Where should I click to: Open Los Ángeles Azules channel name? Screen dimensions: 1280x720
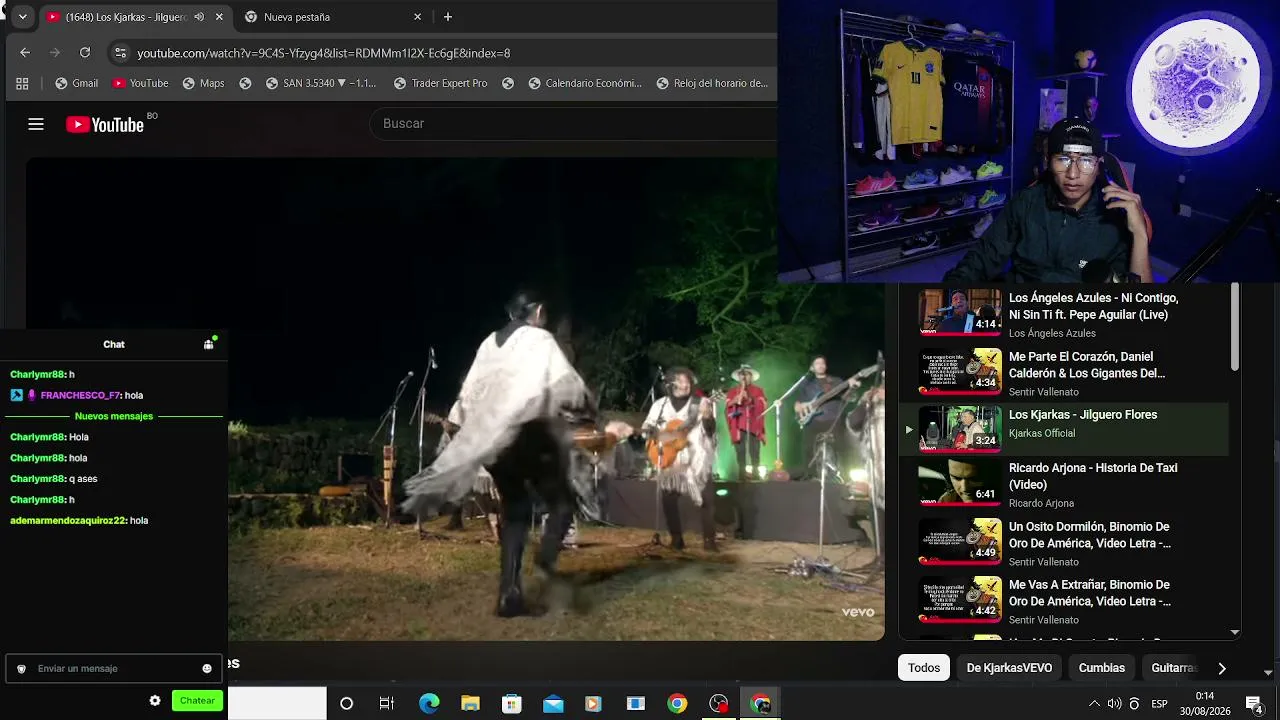pyautogui.click(x=1052, y=333)
